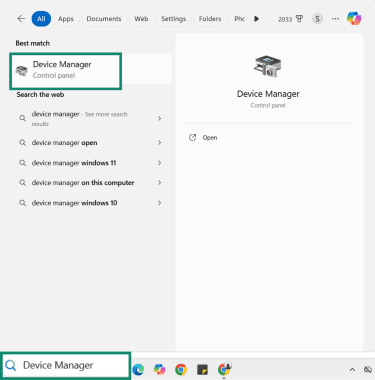This screenshot has width=375, height=380.
Task: Click the Device Manager best-match icon
Action: pyautogui.click(x=22, y=70)
